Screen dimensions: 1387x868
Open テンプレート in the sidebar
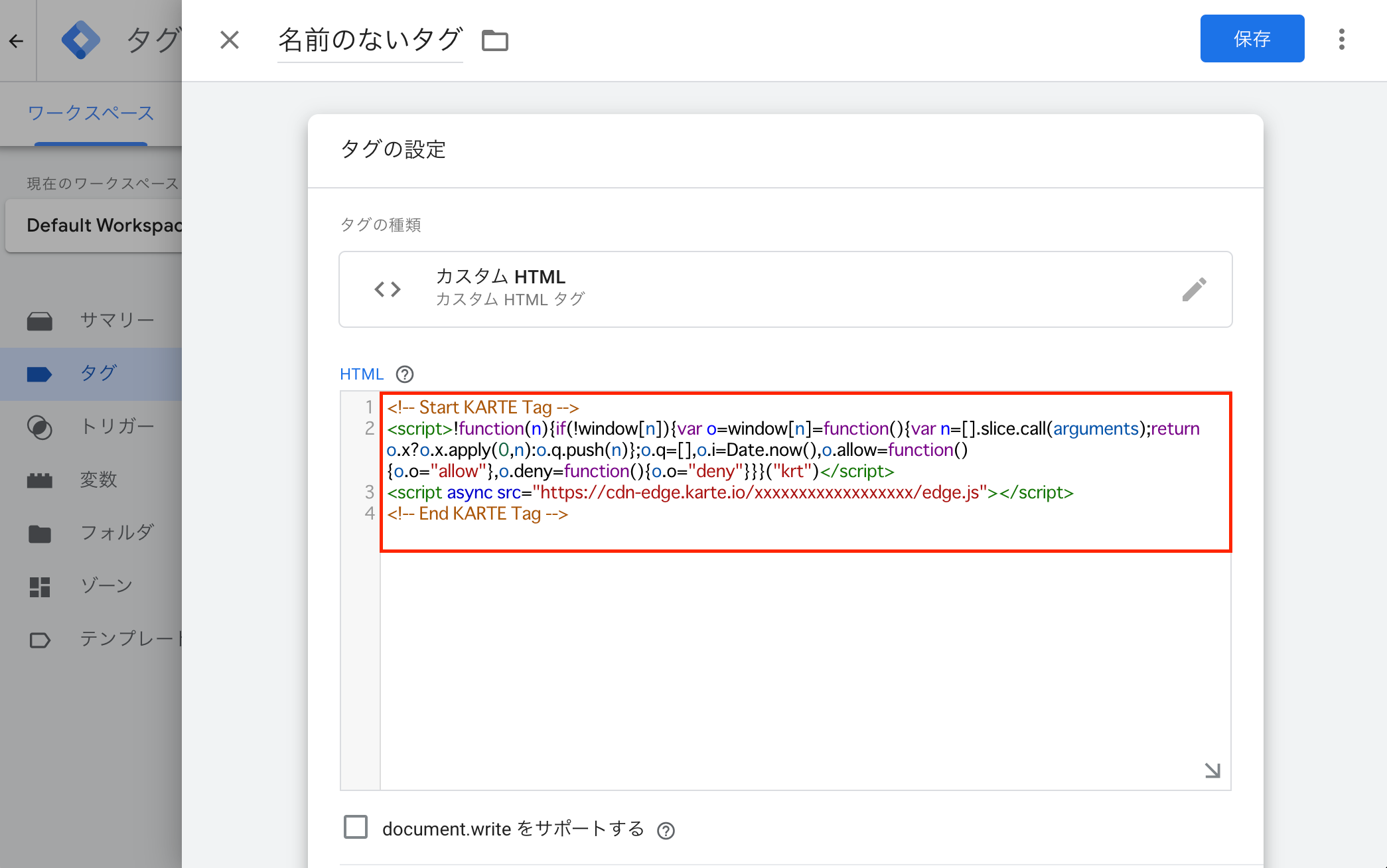[x=91, y=639]
